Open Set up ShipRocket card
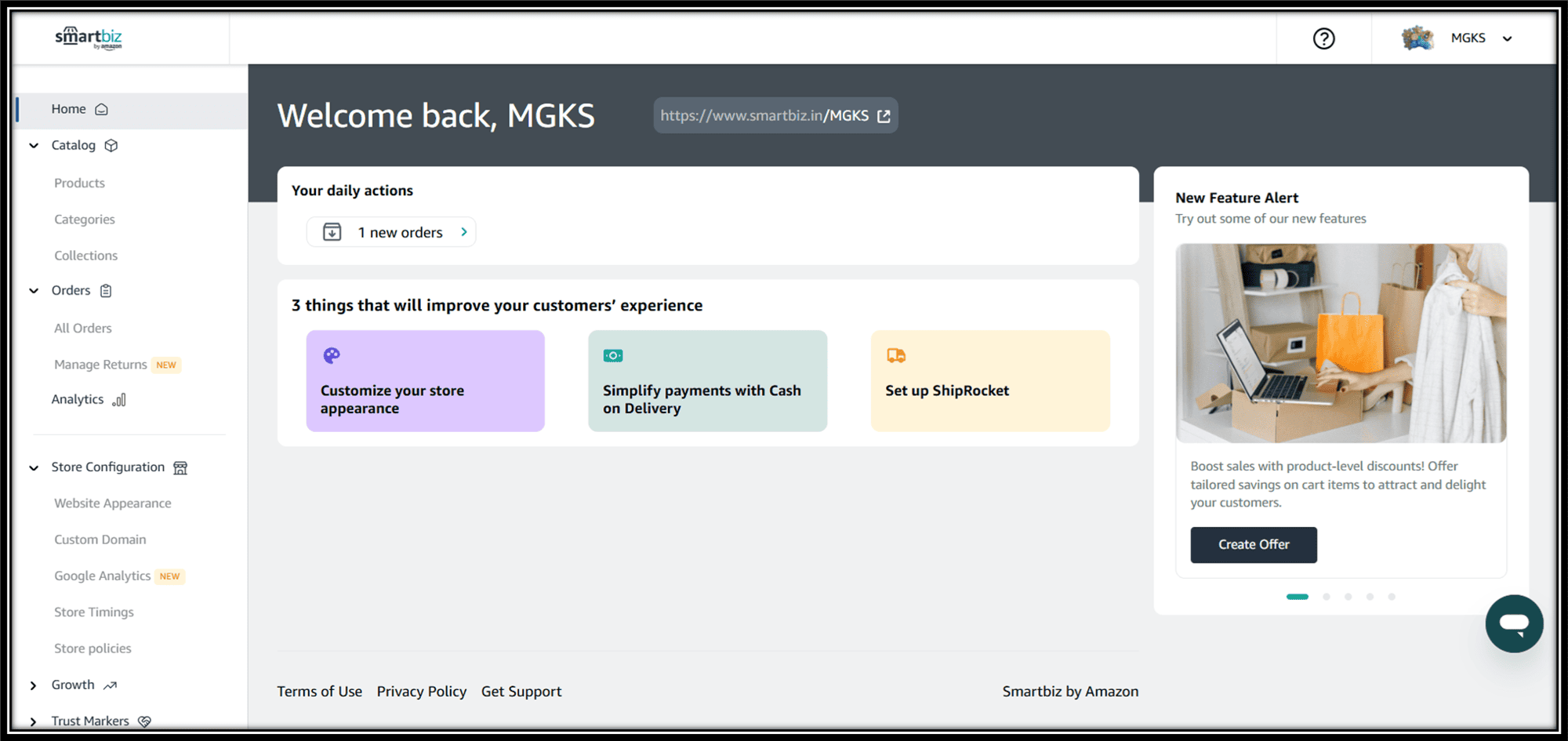Viewport: 1568px width, 741px height. coord(990,381)
